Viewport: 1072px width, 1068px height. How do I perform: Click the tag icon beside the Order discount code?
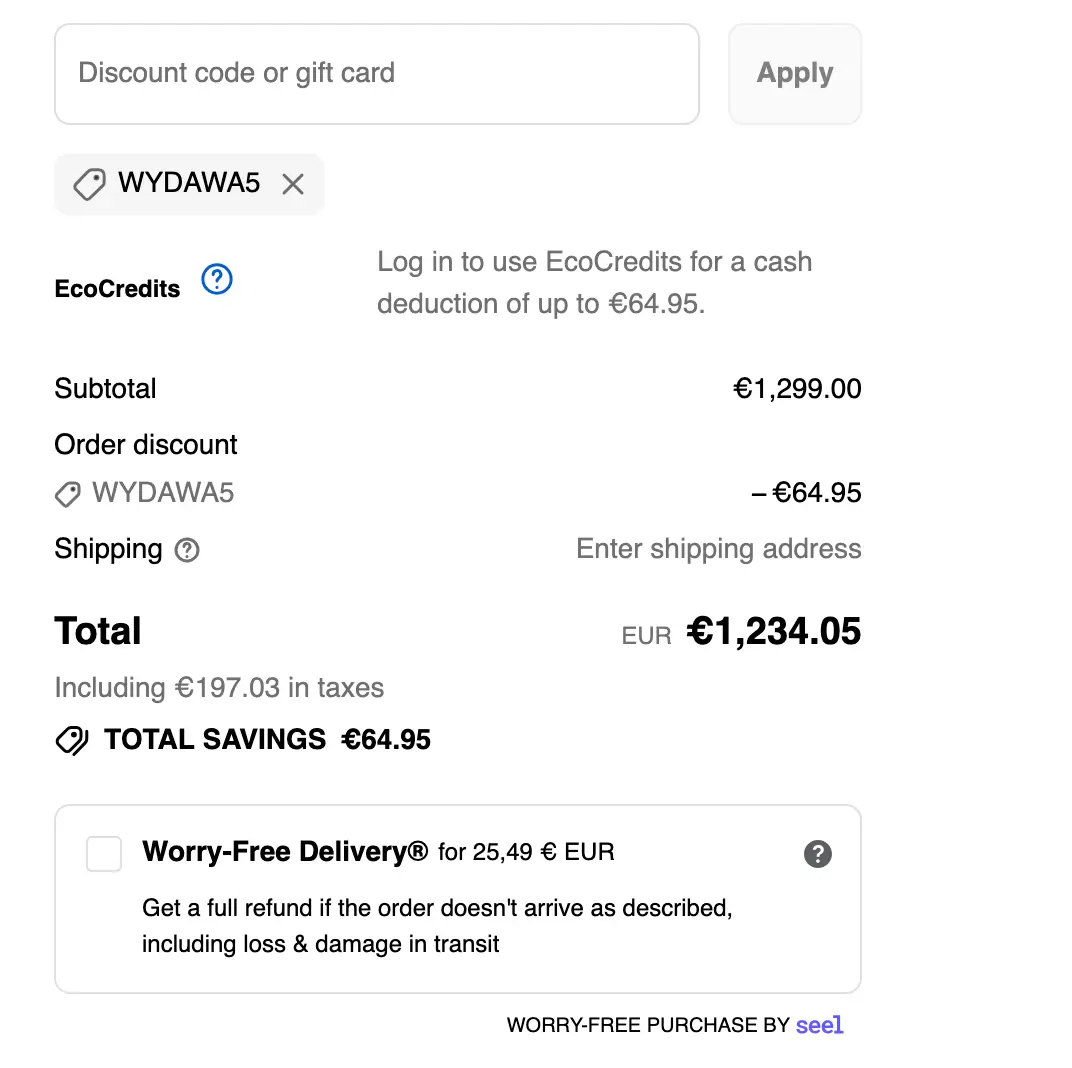pos(68,493)
